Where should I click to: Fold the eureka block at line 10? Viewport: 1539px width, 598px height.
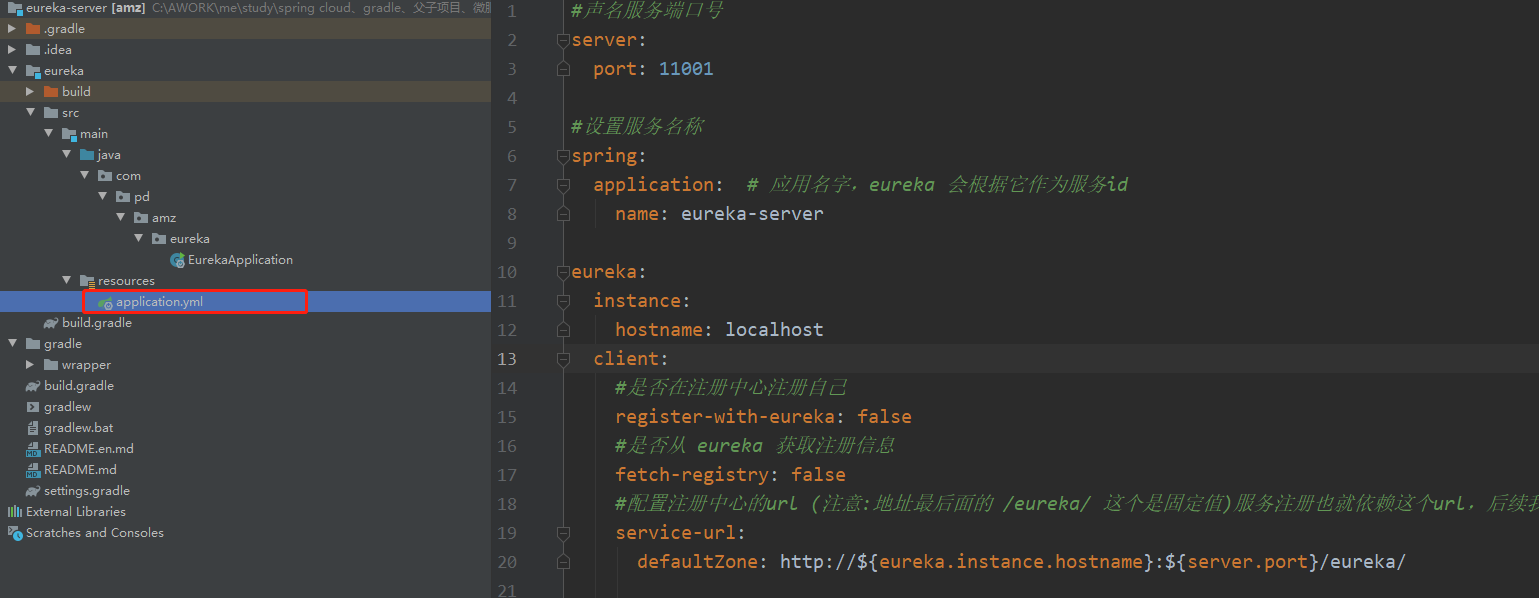(563, 273)
